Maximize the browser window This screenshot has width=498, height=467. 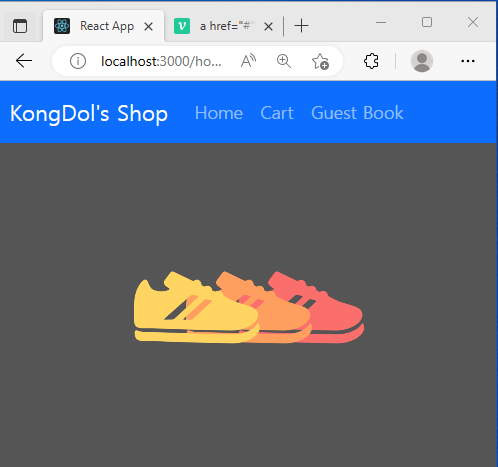427,23
